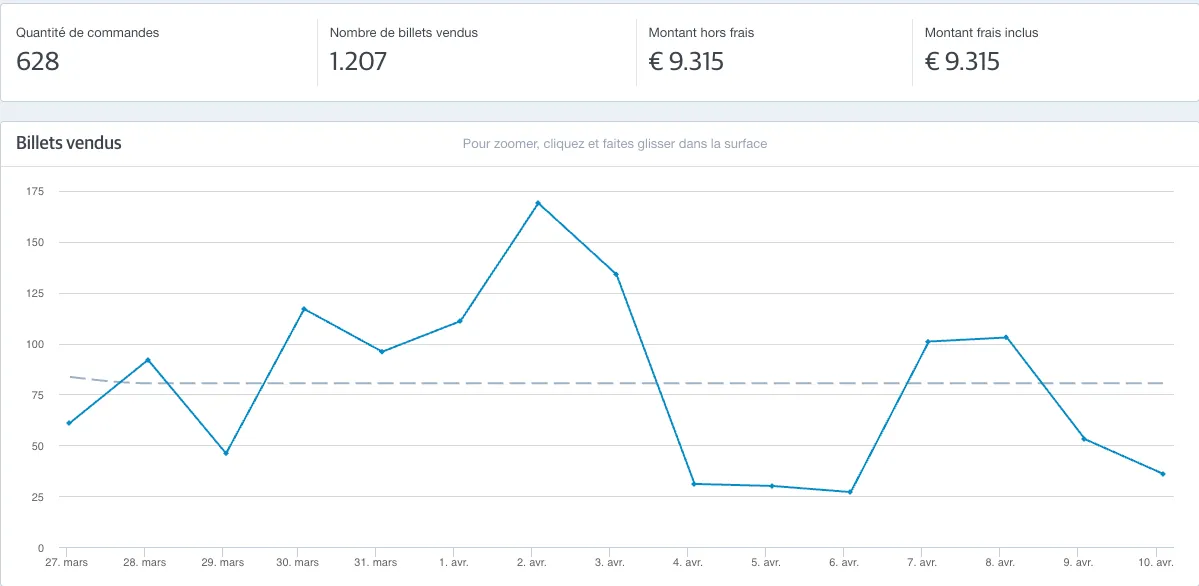
Task: Select the "Montant frais inclus" label
Action: coord(981,33)
